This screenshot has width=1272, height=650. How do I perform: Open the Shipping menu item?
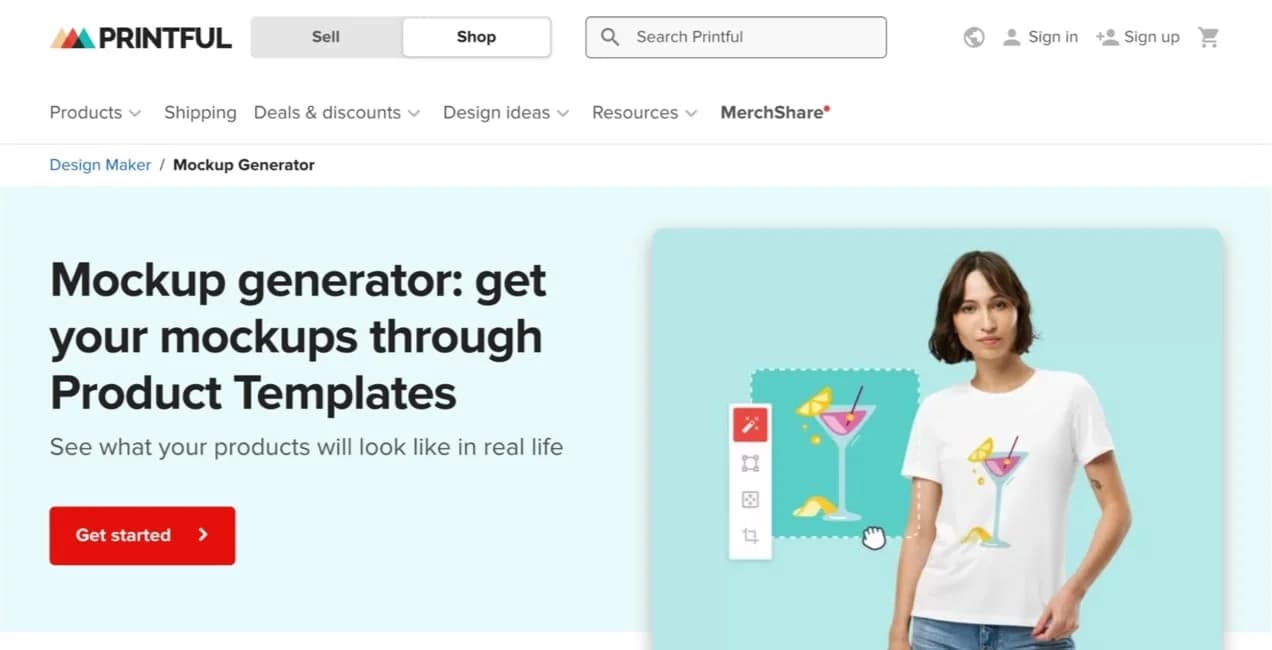click(200, 113)
